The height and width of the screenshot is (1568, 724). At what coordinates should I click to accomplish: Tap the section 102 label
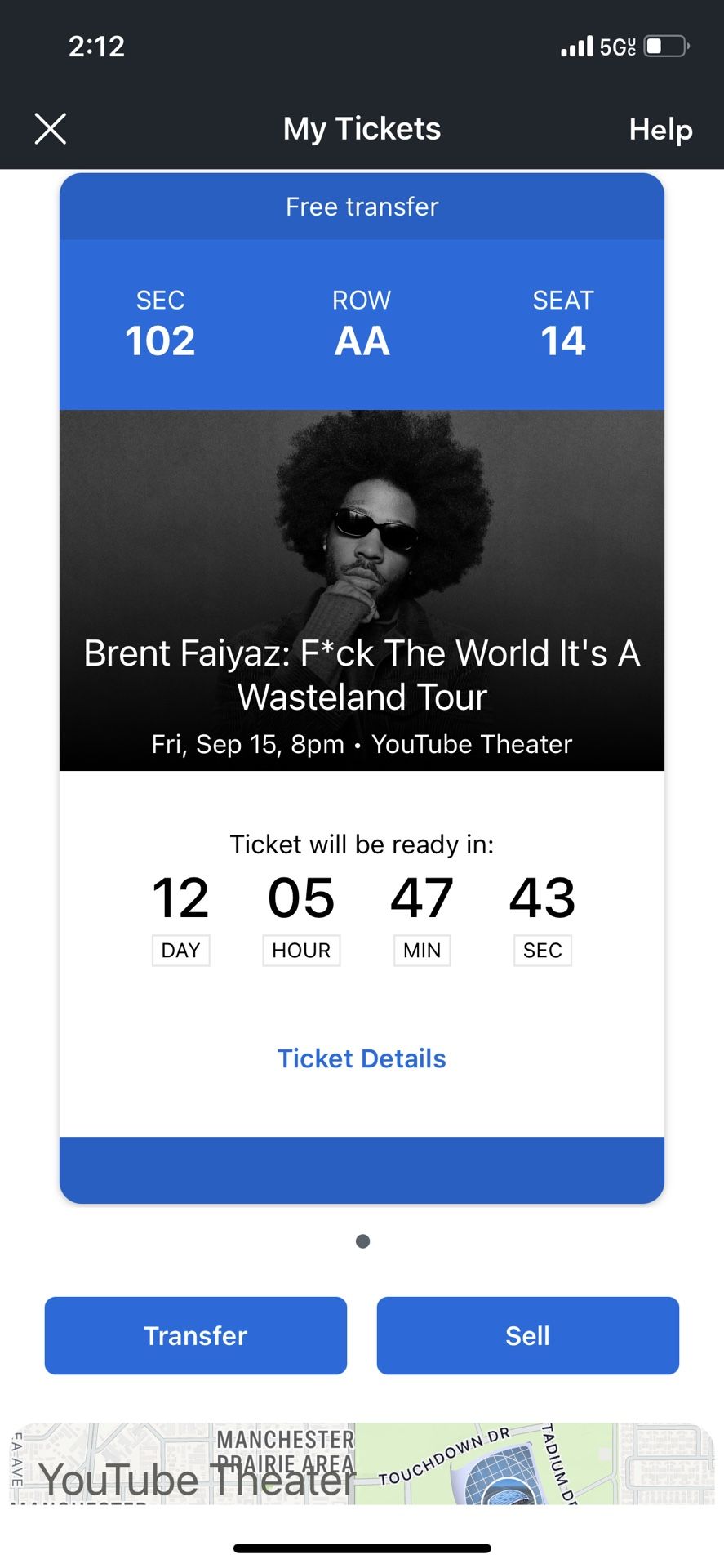click(160, 326)
